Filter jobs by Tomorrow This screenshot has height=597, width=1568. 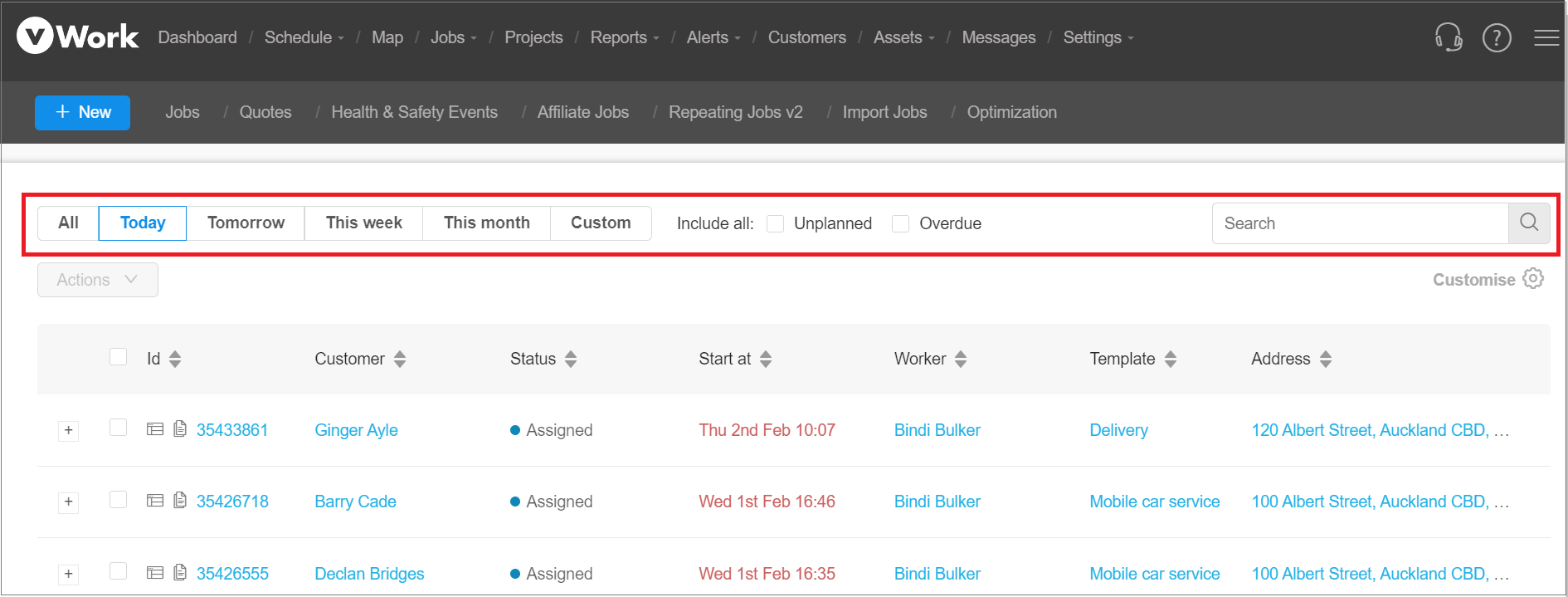coord(246,223)
